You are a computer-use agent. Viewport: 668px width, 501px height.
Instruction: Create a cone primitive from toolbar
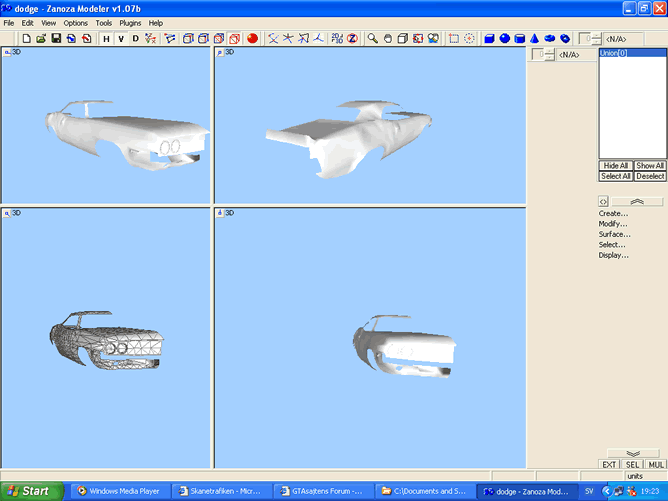tap(535, 38)
